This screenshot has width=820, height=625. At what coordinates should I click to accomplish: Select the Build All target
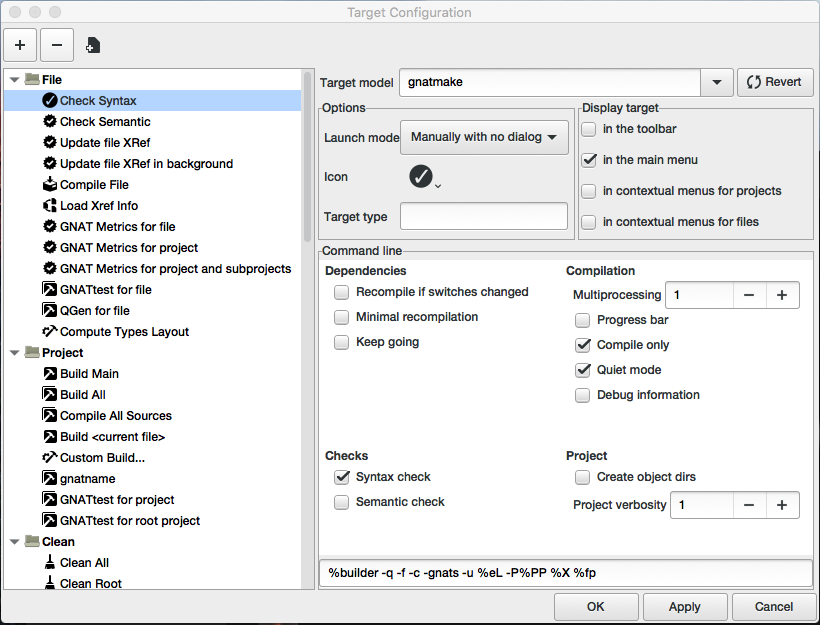click(82, 395)
